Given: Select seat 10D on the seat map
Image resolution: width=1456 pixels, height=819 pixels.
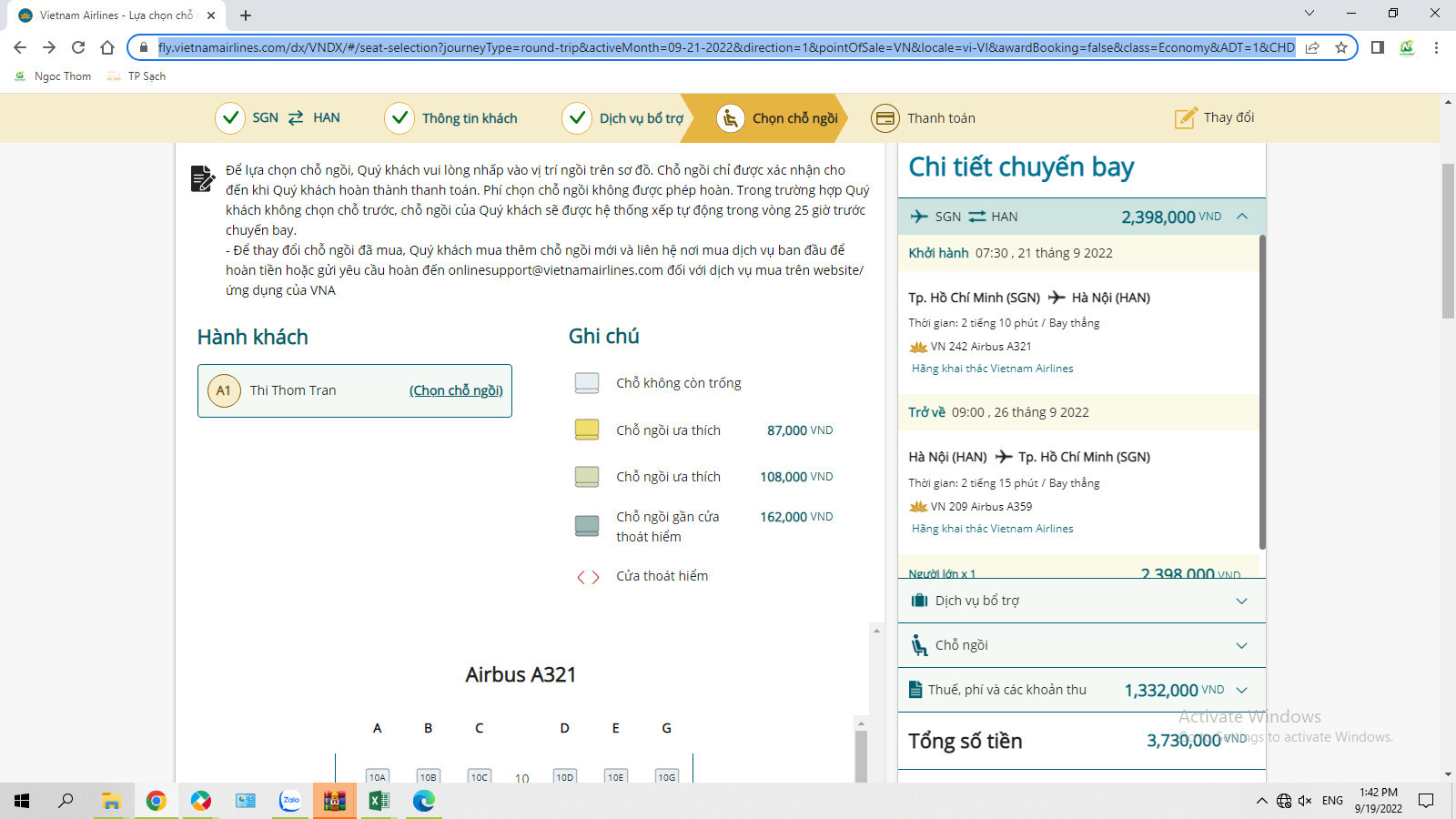Looking at the screenshot, I should tap(565, 776).
